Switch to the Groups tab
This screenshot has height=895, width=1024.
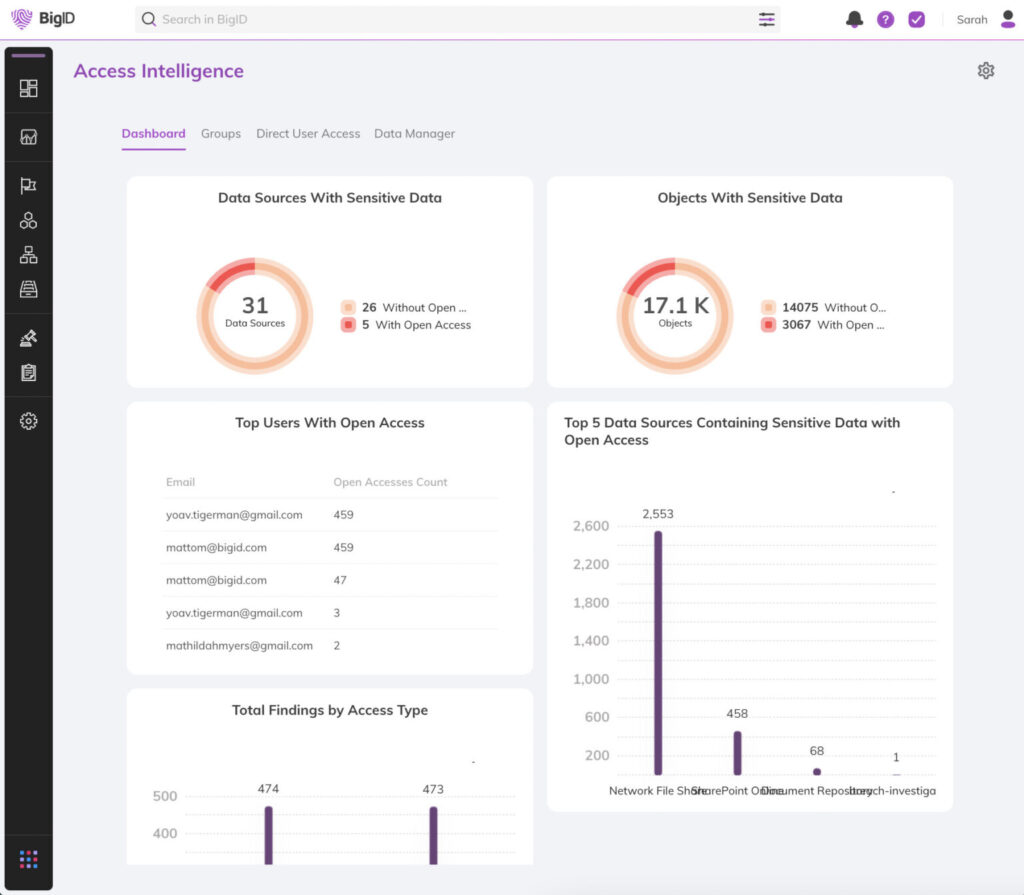(x=221, y=133)
